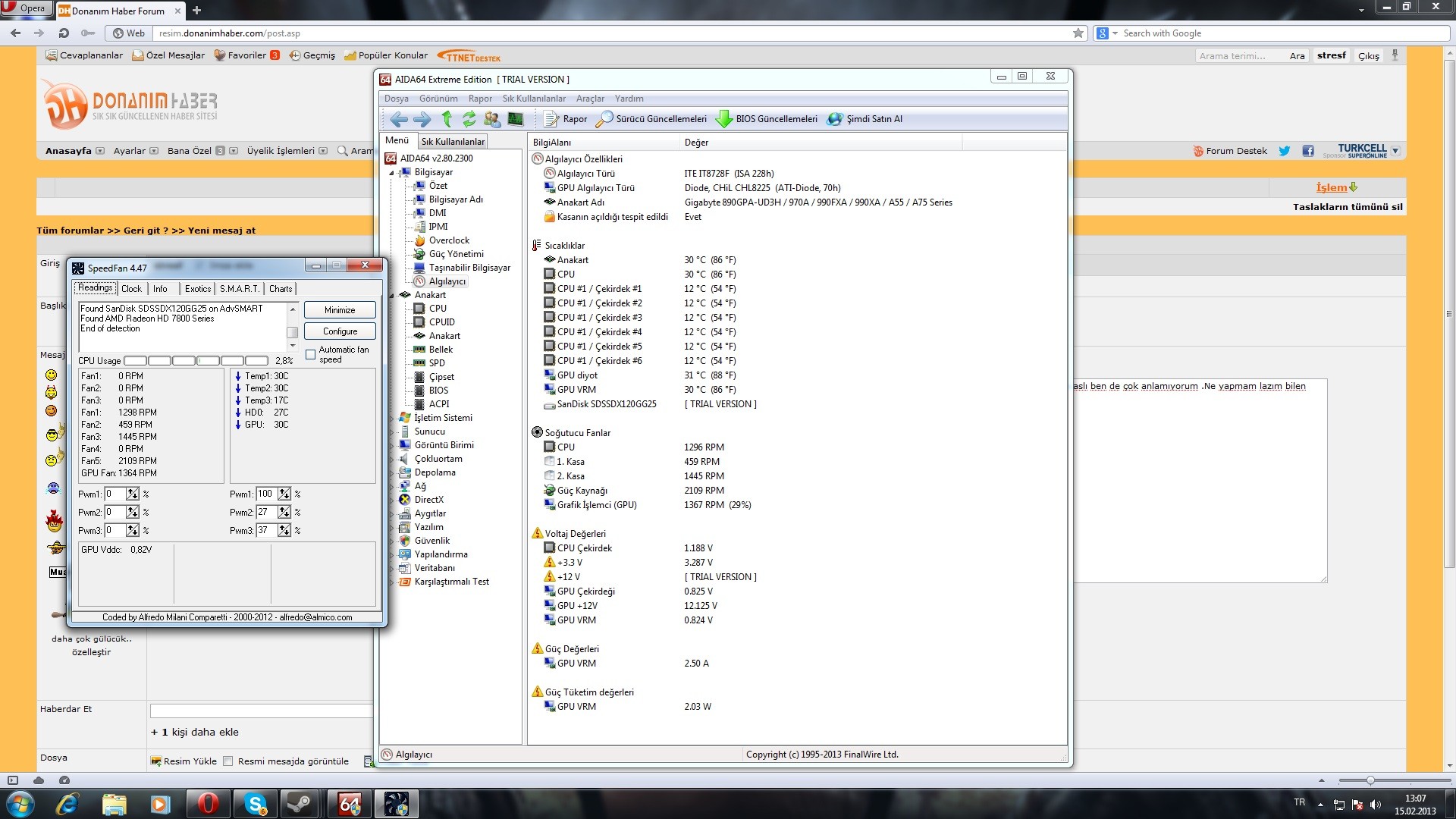1456x819 pixels.
Task: Select Overclock in the AIDA64 tree
Action: pos(449,240)
